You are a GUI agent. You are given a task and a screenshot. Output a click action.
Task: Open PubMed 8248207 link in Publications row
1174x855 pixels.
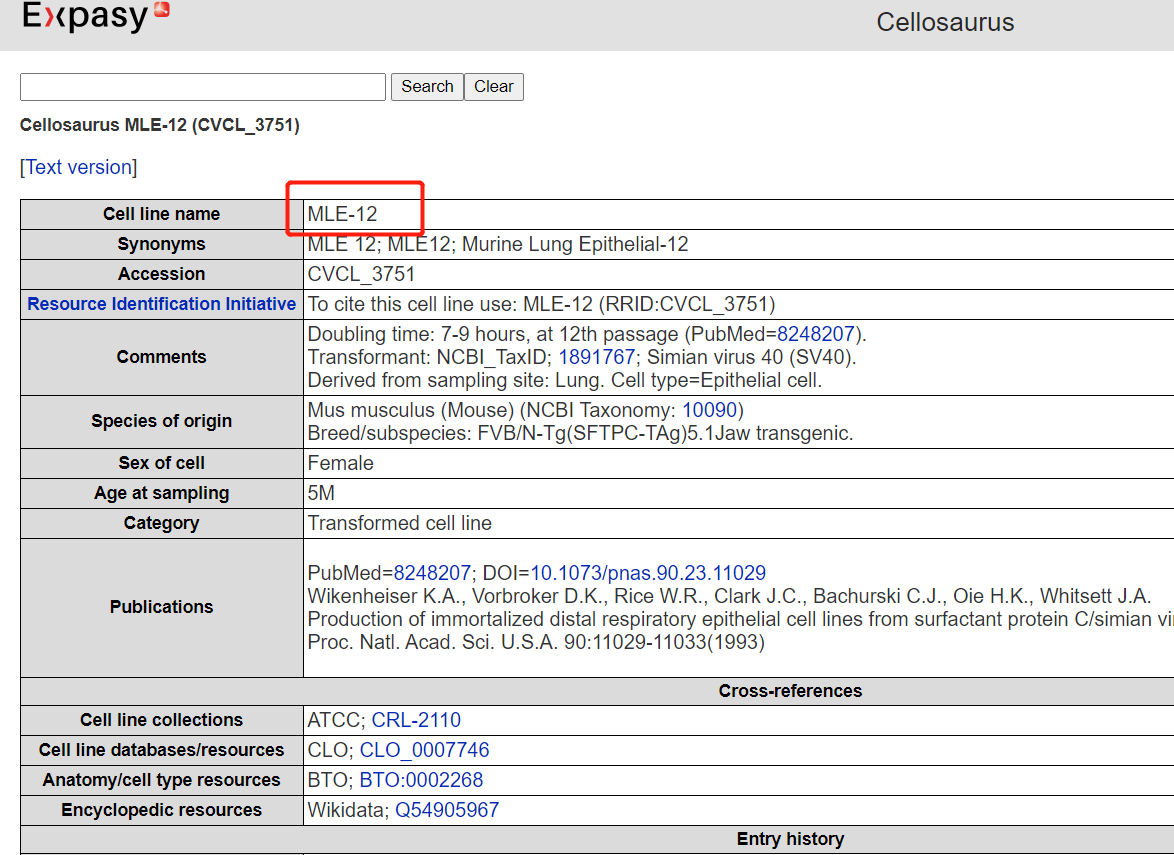pos(432,573)
